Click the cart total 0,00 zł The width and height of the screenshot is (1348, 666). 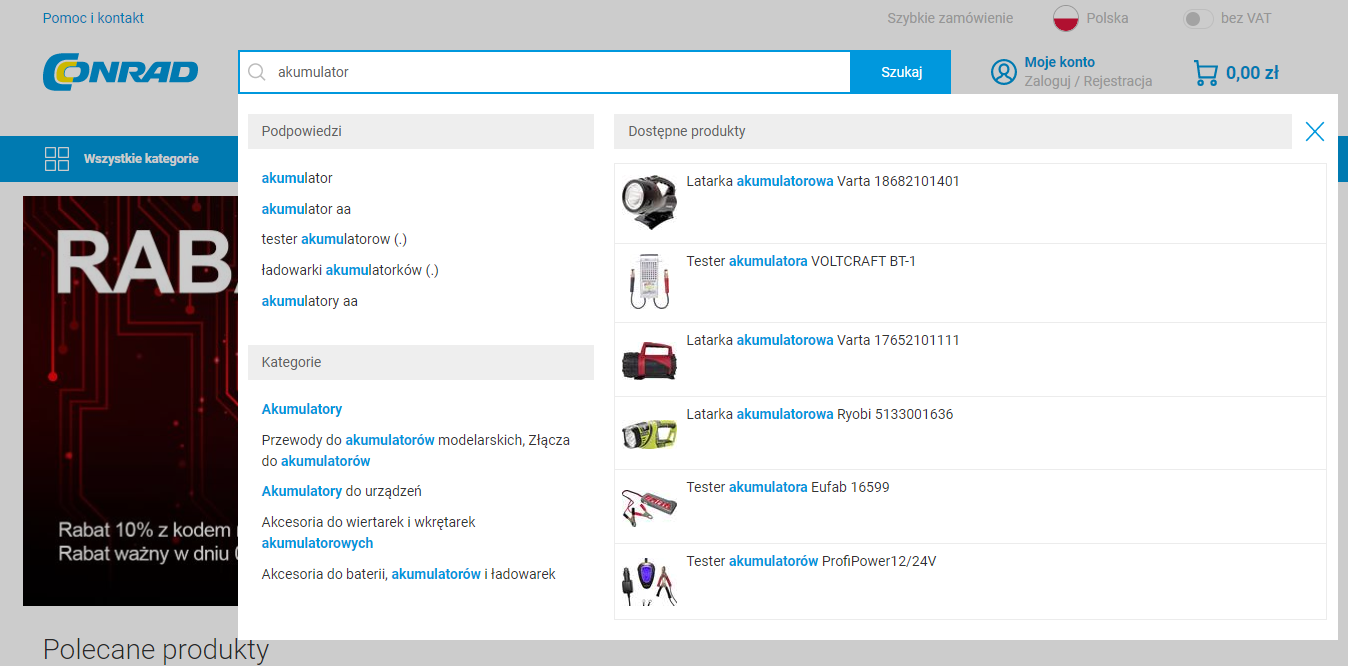[1252, 72]
